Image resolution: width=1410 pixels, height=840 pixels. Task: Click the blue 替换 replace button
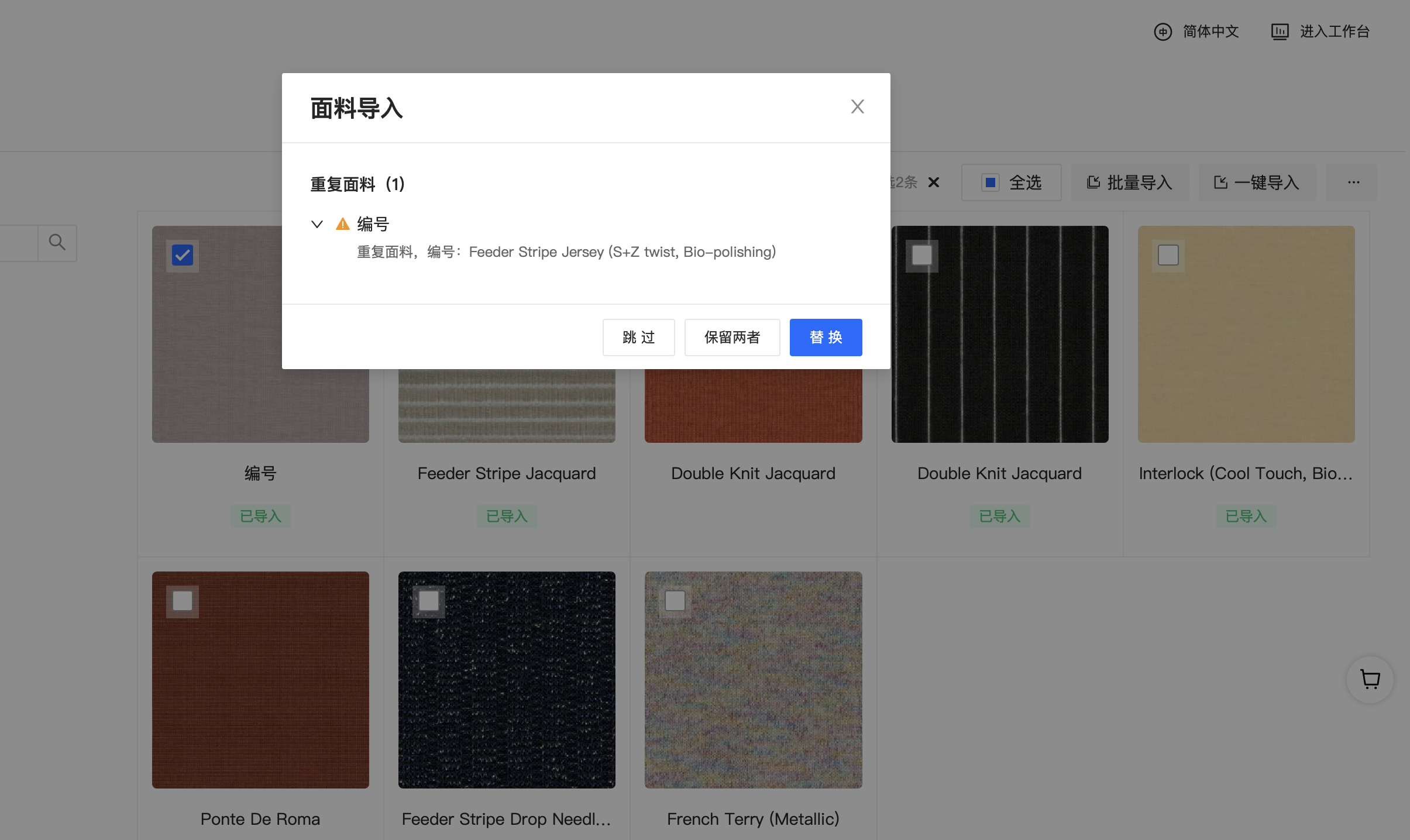pyautogui.click(x=826, y=338)
